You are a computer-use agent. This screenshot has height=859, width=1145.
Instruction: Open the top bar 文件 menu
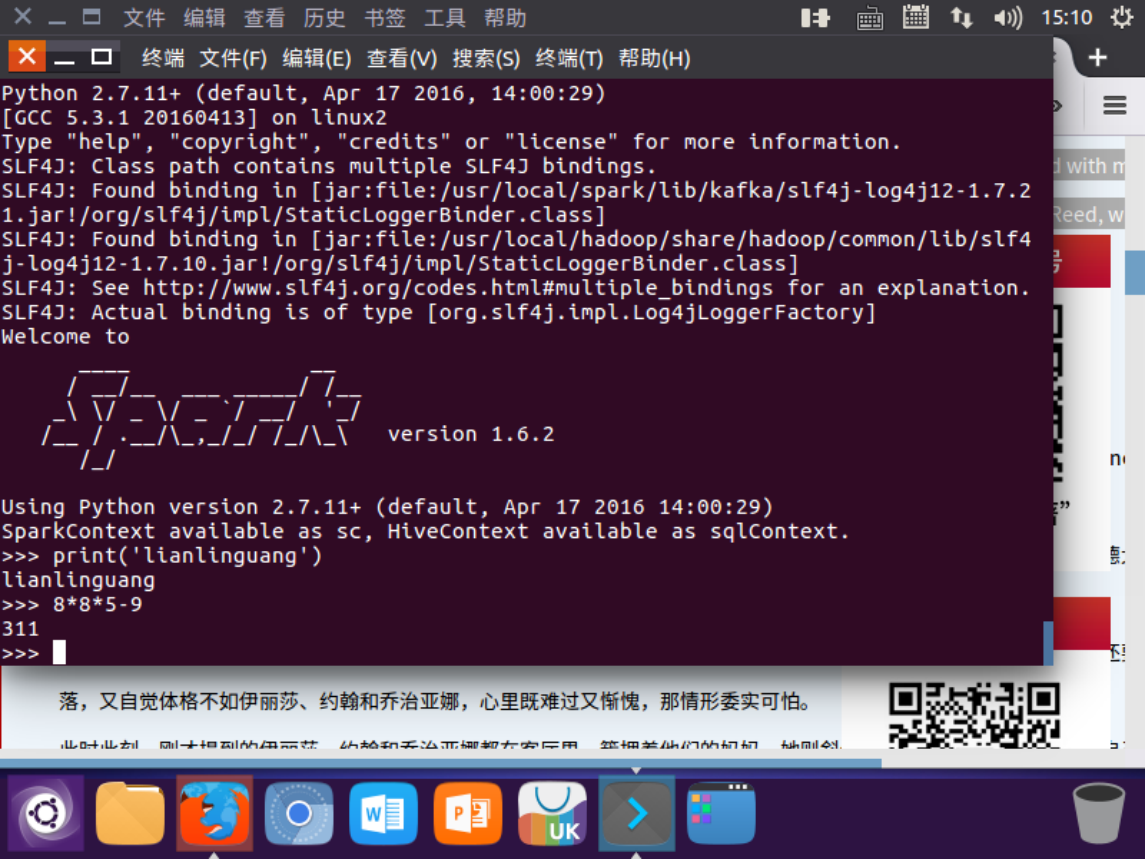(144, 17)
